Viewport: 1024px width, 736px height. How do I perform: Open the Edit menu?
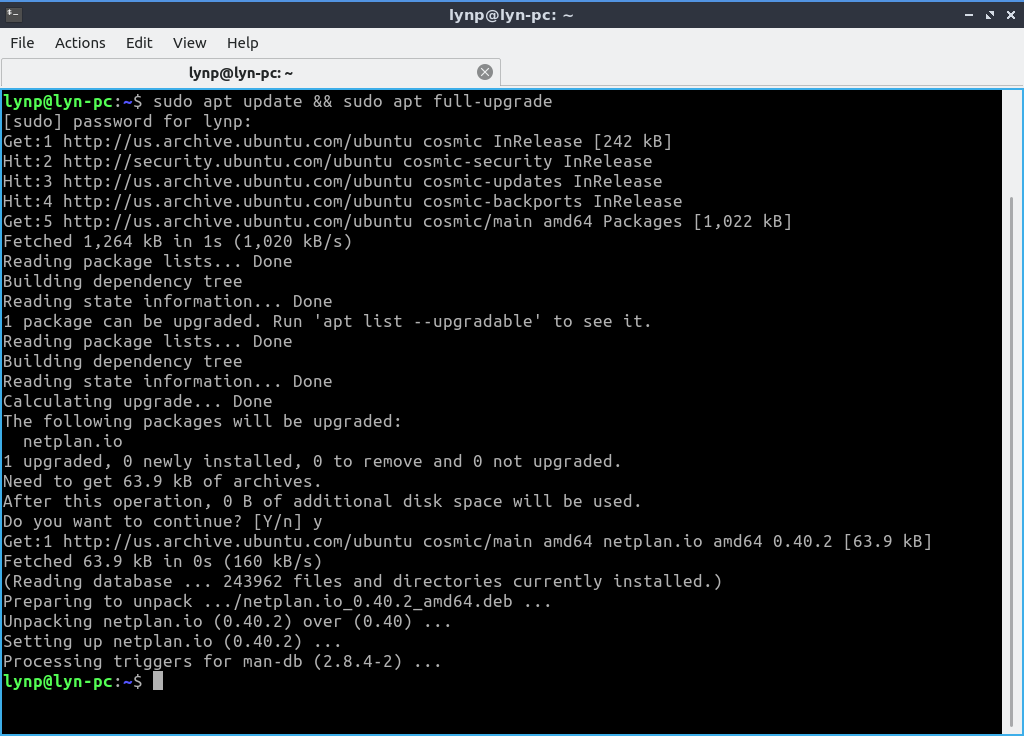(x=139, y=42)
